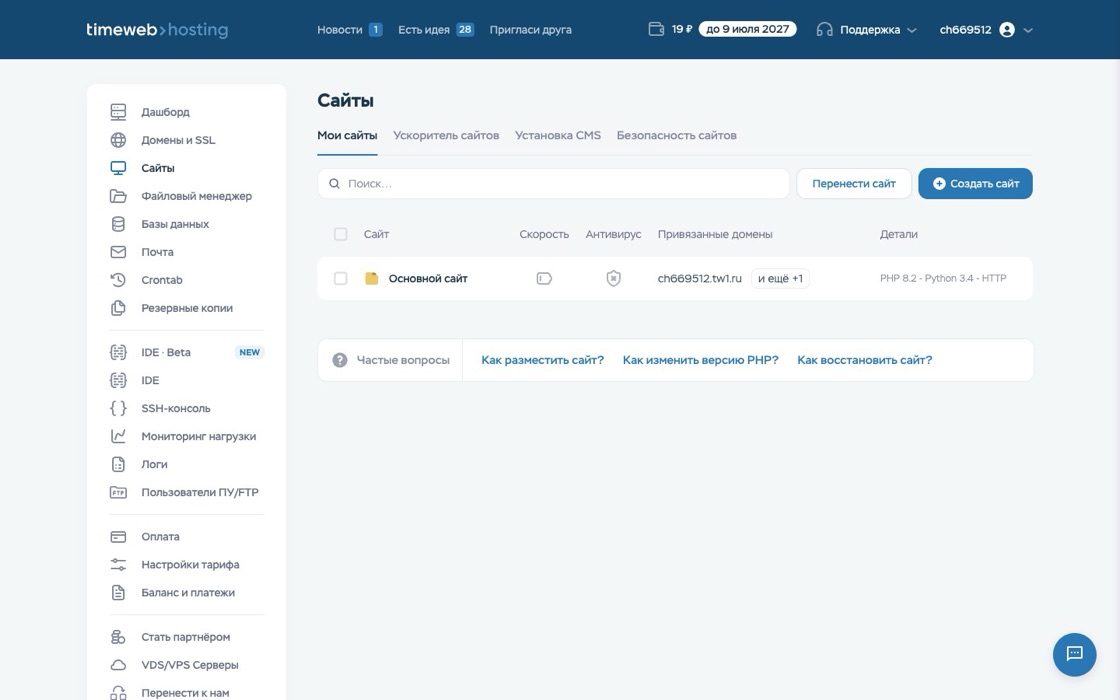Expand the 'и ещё +1' domains badge
Image resolution: width=1120 pixels, height=700 pixels.
pos(780,279)
